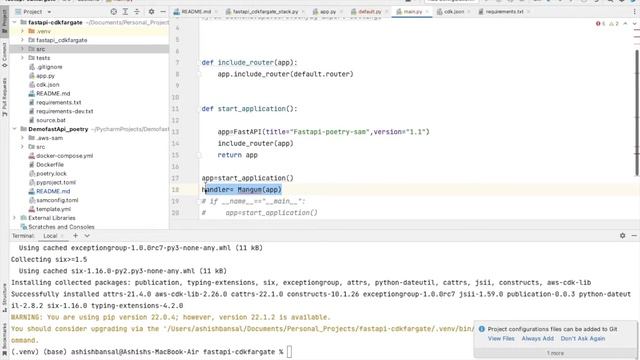The image size is (640, 360).
Task: Select requirements-dev.txt in project tree
Action: [x=64, y=111]
